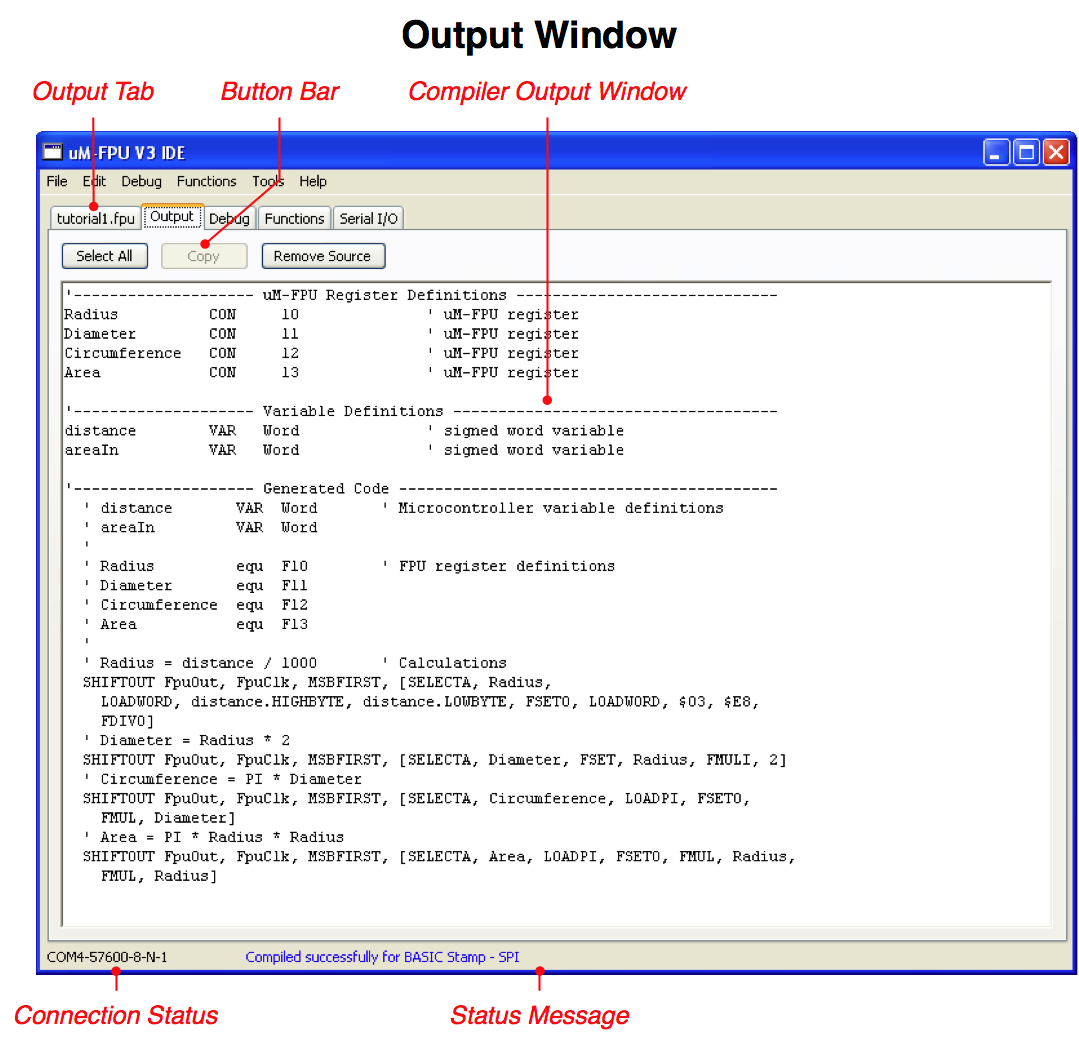Open the Debug menu in the menu bar
1079x1041 pixels.
(142, 181)
